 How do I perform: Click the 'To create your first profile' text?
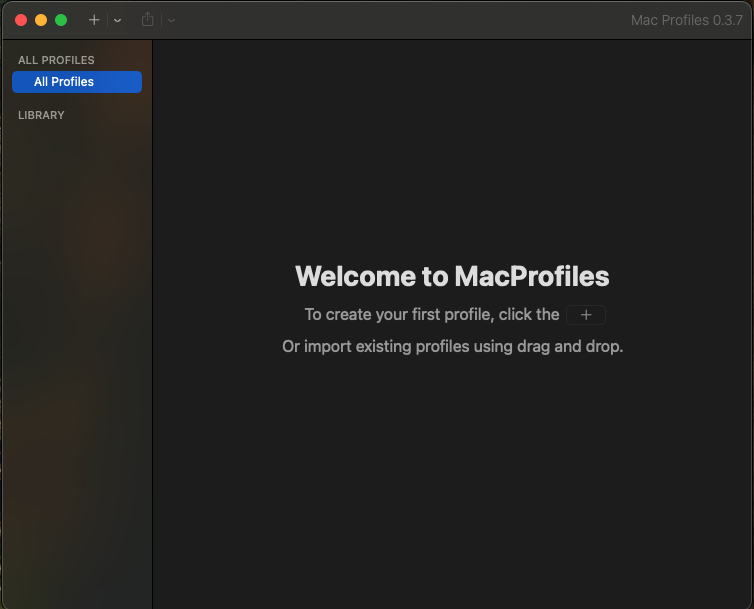[431, 314]
